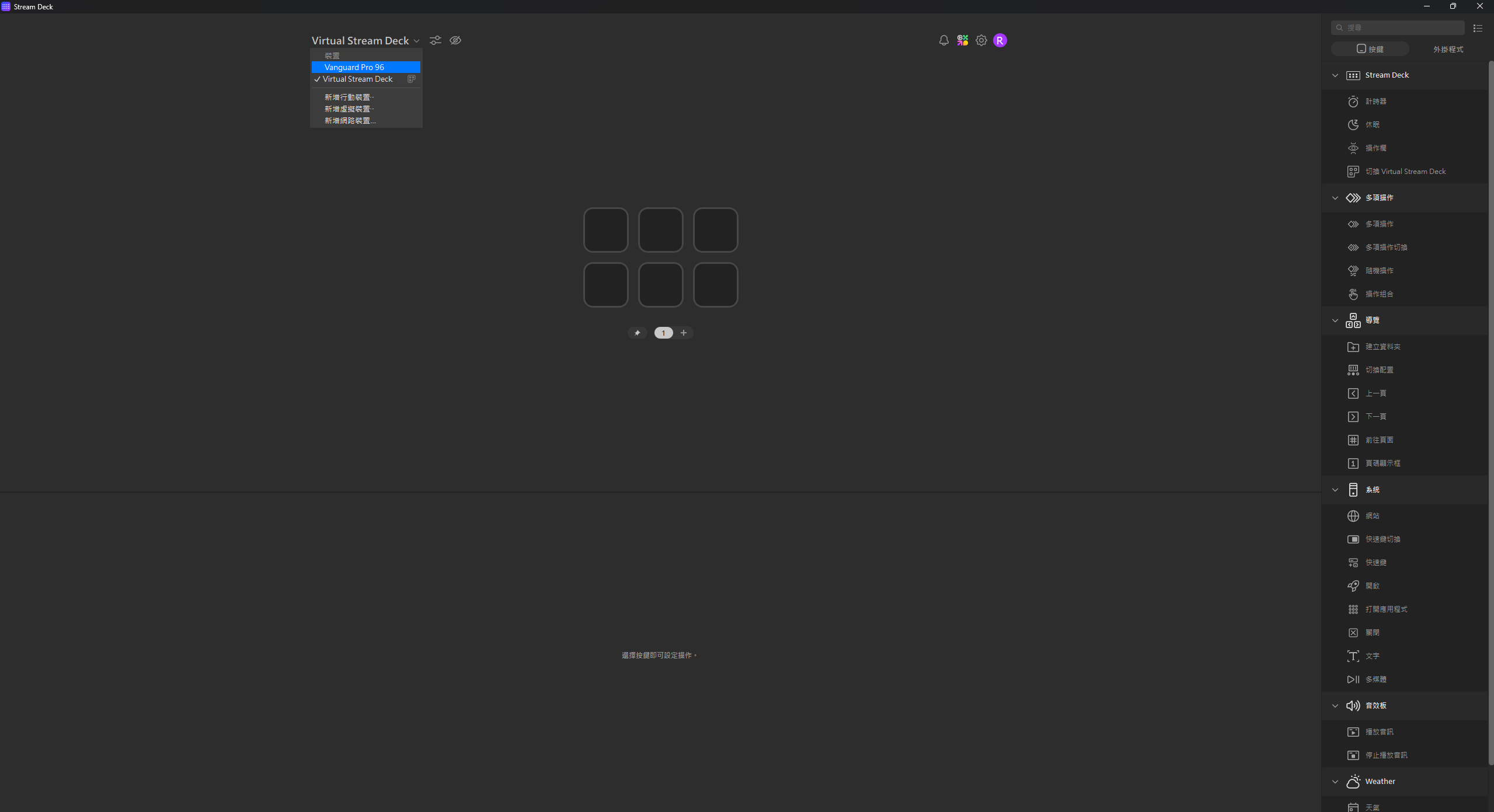Select the Timer (計時器) action
1494x812 pixels.
point(1375,102)
